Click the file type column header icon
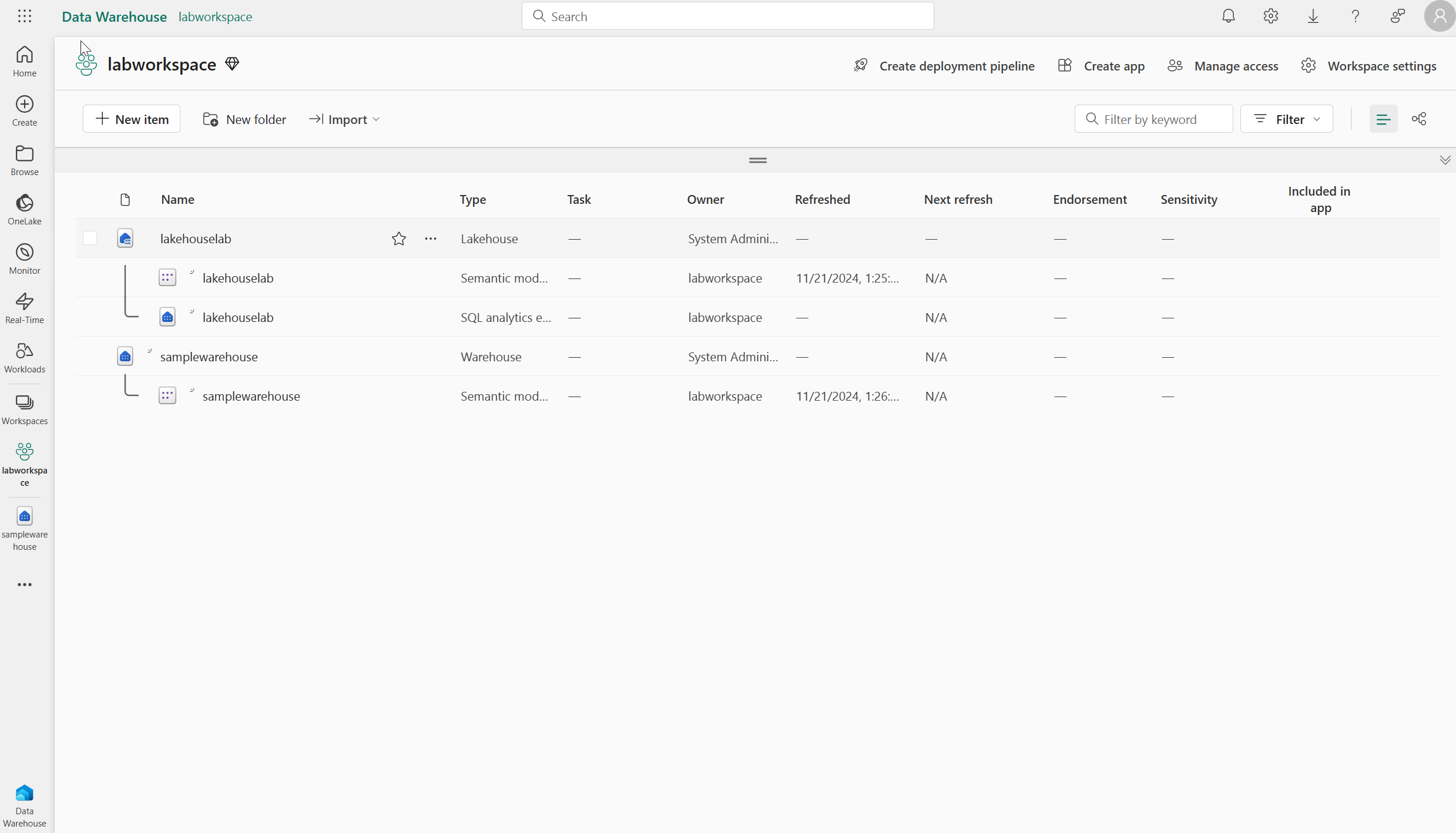The height and width of the screenshot is (833, 1456). 125,200
